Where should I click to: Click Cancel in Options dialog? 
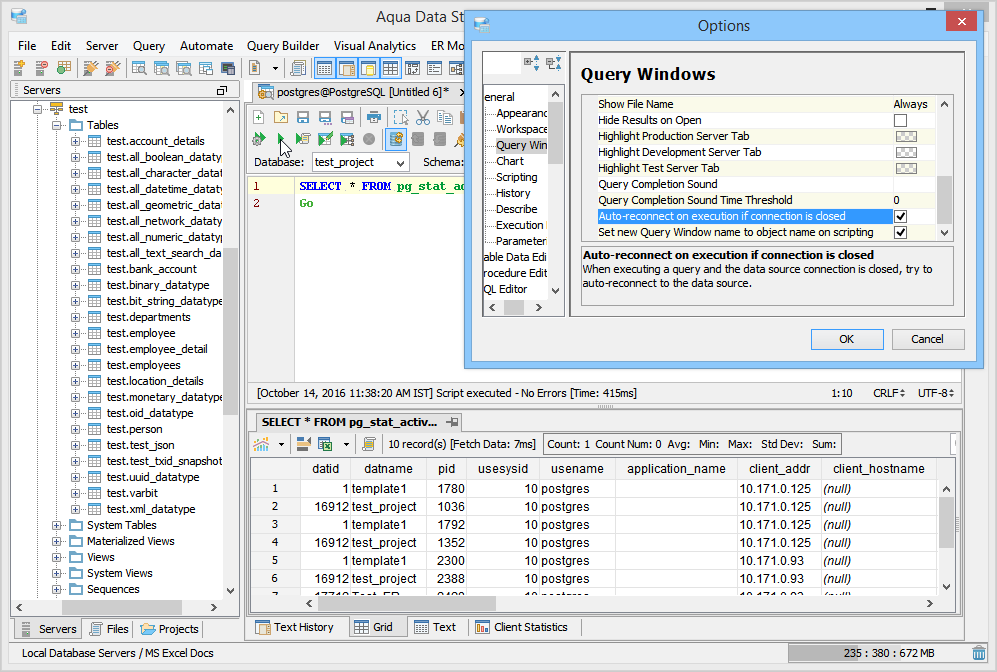(928, 339)
